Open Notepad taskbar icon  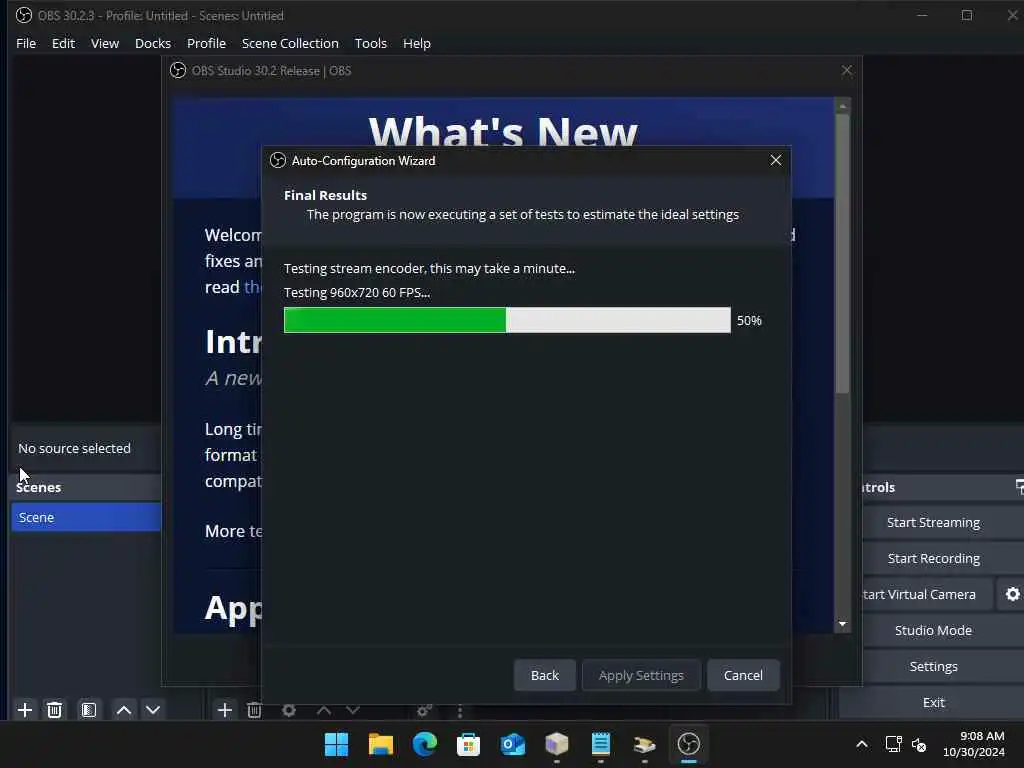point(600,744)
